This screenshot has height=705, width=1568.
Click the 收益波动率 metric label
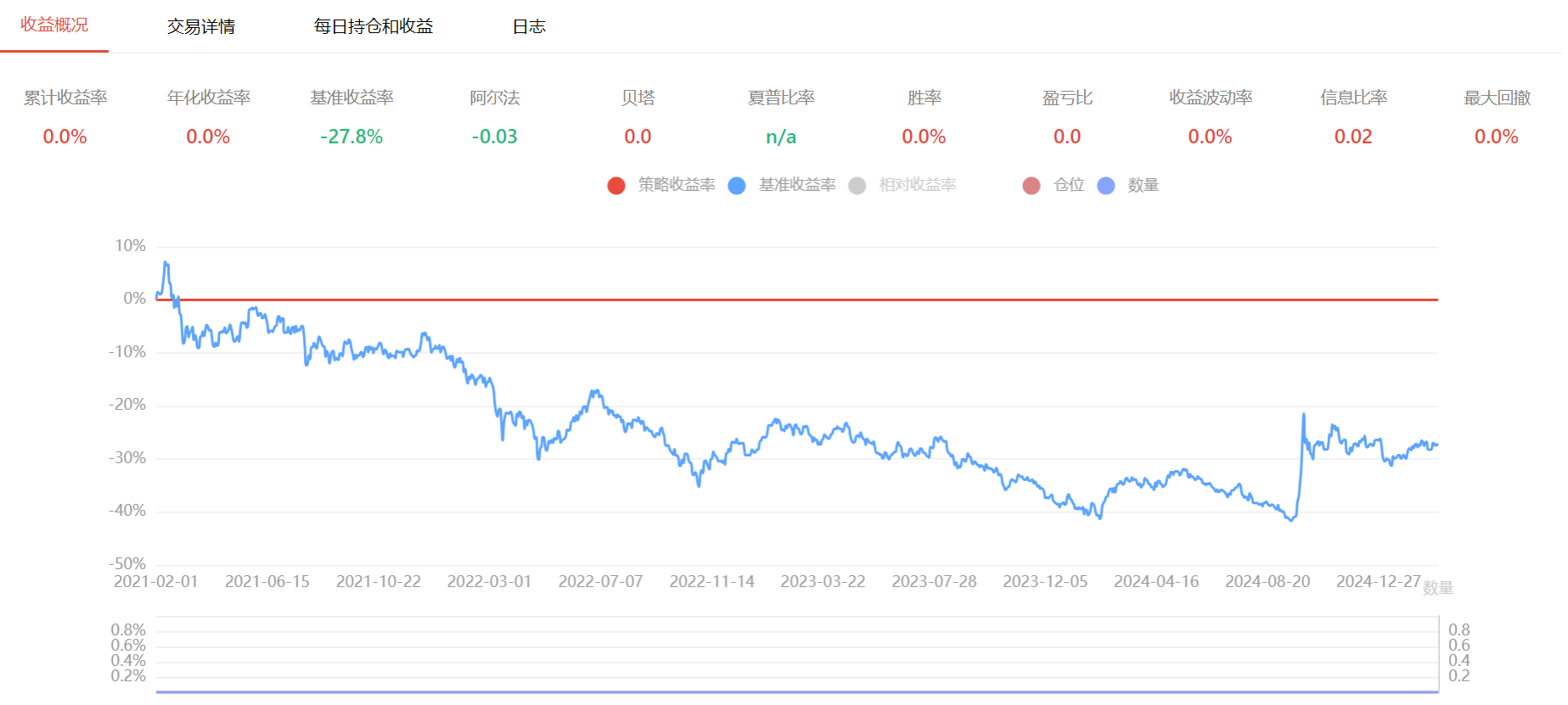[1211, 98]
